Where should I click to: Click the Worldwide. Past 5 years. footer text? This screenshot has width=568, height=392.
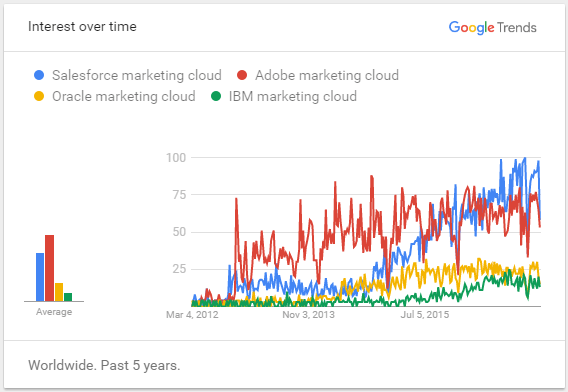(x=104, y=365)
